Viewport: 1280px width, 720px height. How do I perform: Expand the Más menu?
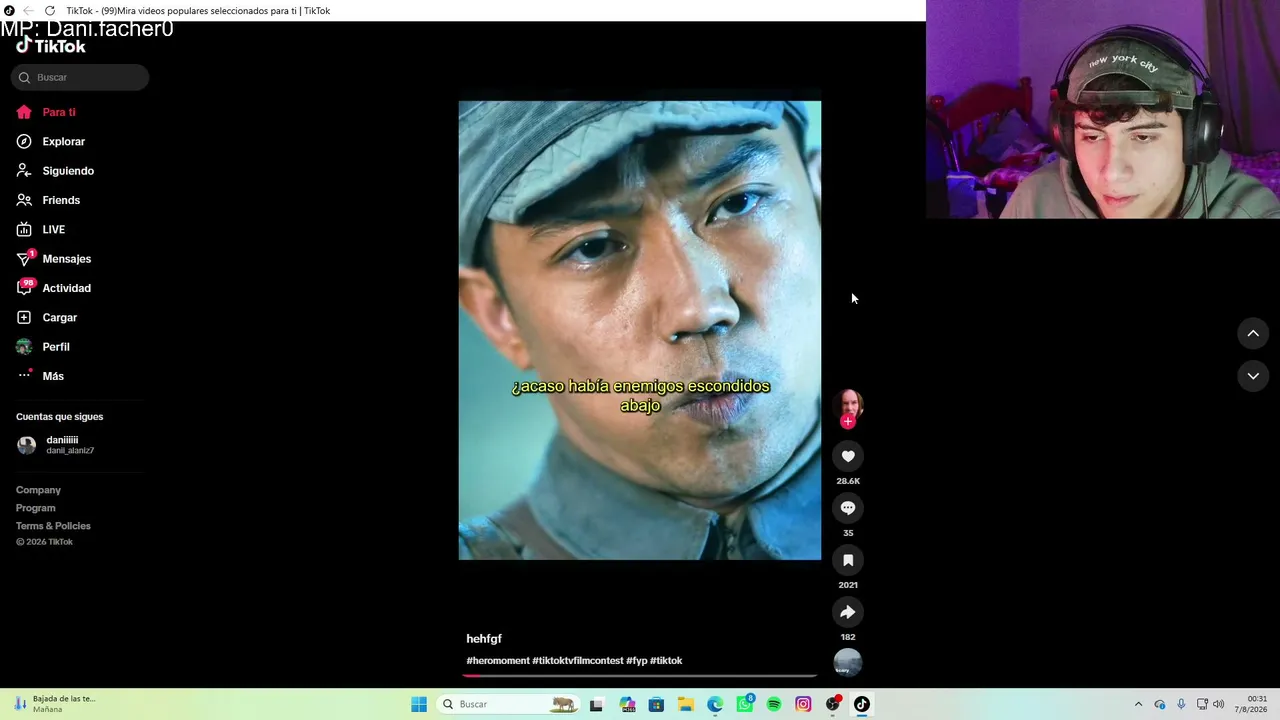40,376
